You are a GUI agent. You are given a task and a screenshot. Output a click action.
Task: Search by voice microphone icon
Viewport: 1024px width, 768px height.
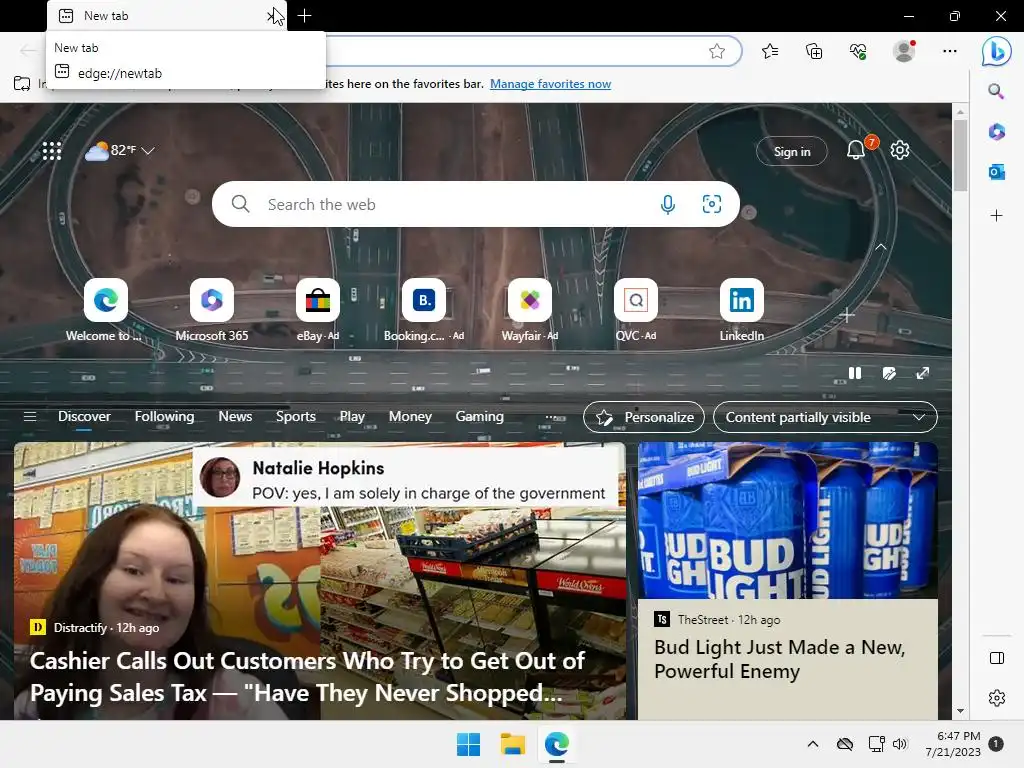667,204
